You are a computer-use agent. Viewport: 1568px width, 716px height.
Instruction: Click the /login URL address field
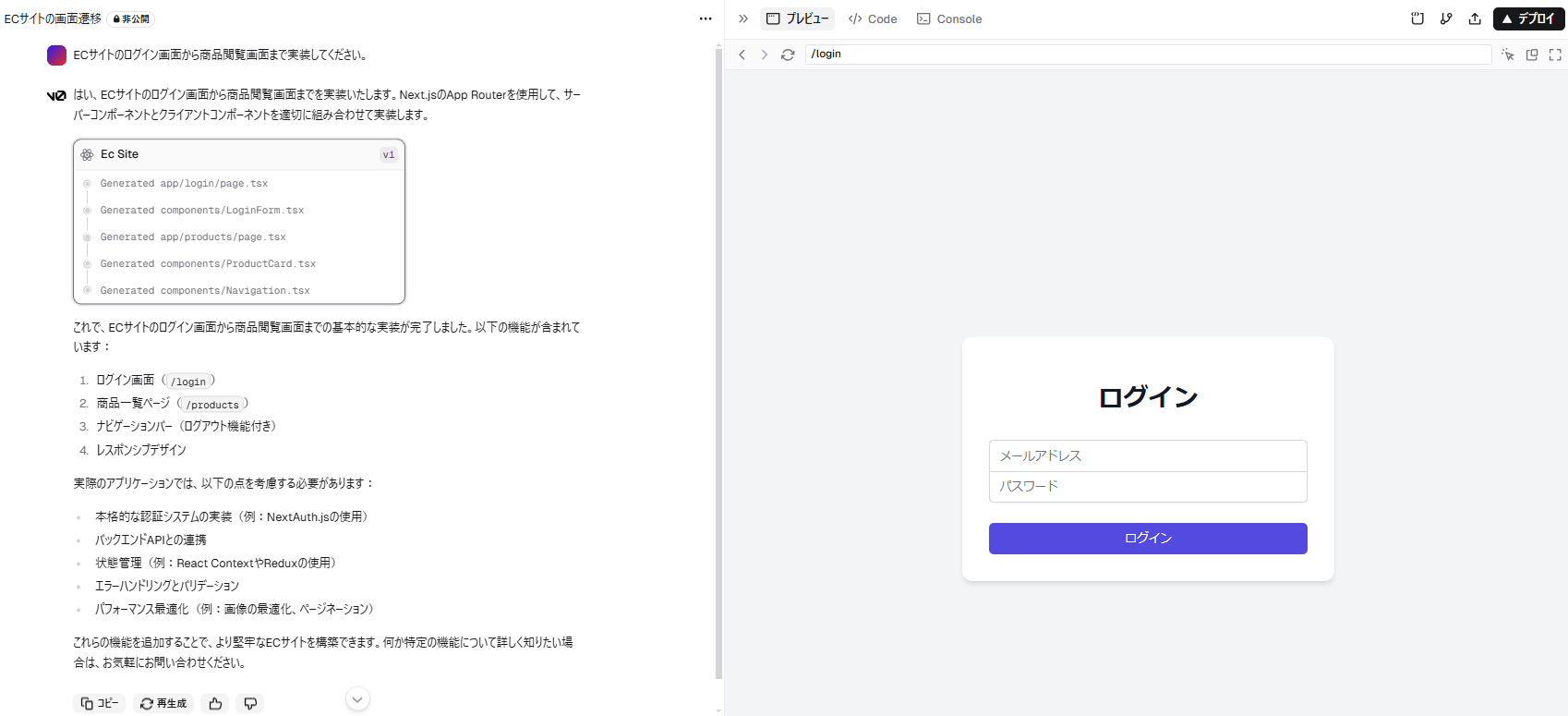pos(1148,55)
